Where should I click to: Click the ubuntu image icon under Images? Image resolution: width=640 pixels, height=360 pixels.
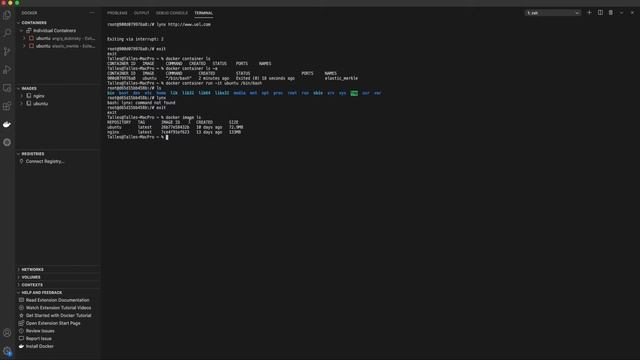point(29,104)
